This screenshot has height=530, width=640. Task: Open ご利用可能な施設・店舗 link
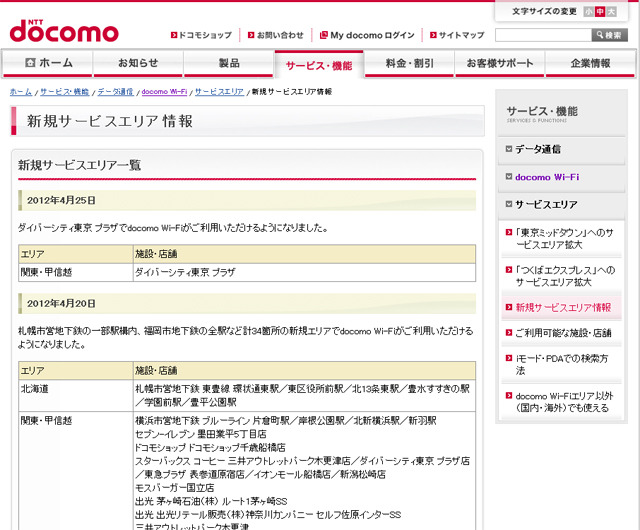click(563, 333)
